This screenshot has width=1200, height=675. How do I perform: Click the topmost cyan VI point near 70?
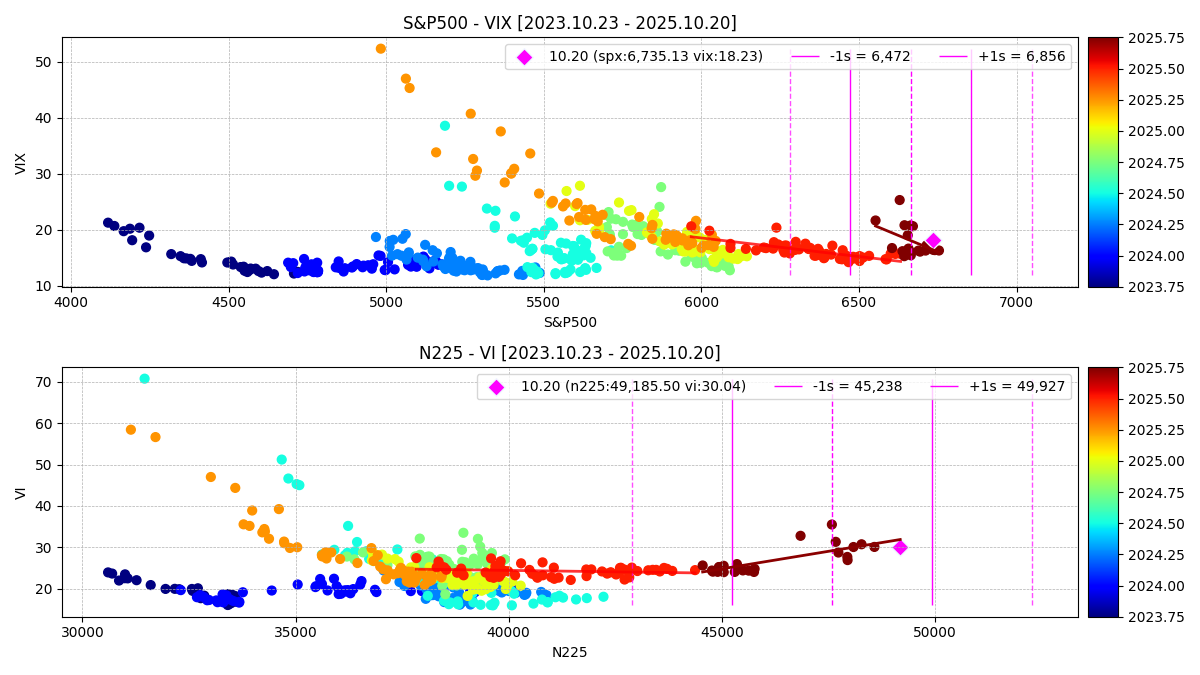tap(145, 379)
